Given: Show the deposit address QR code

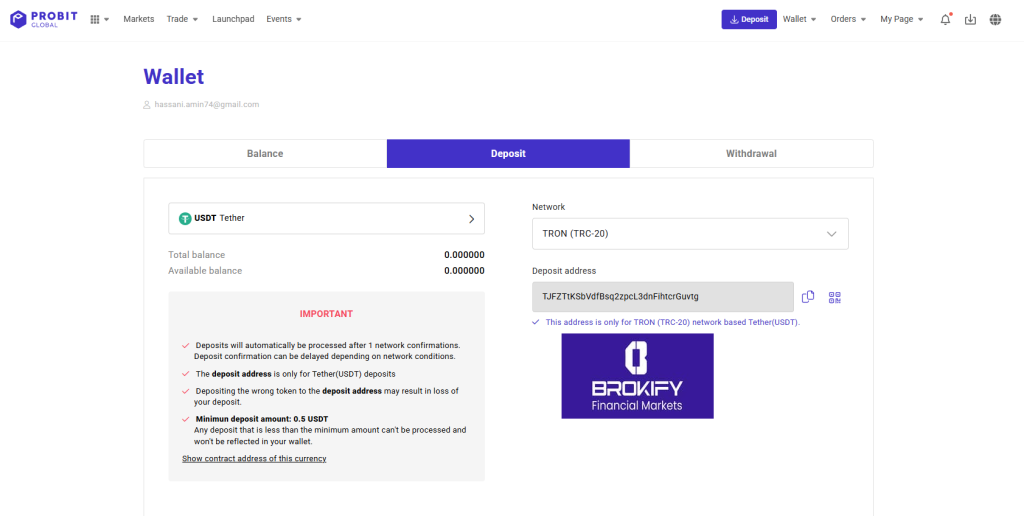Looking at the screenshot, I should (x=835, y=297).
